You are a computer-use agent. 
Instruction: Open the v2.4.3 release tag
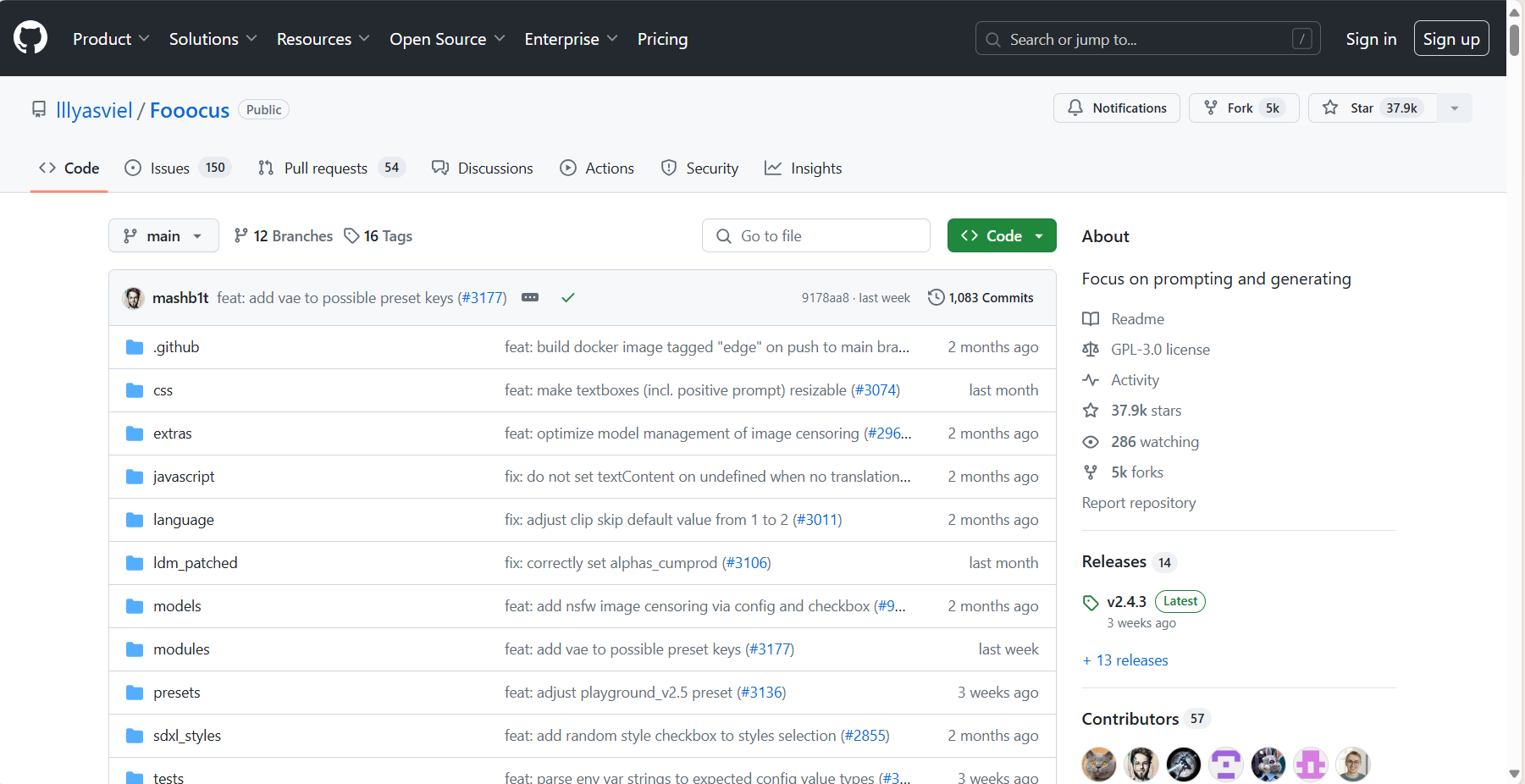[x=1126, y=602]
